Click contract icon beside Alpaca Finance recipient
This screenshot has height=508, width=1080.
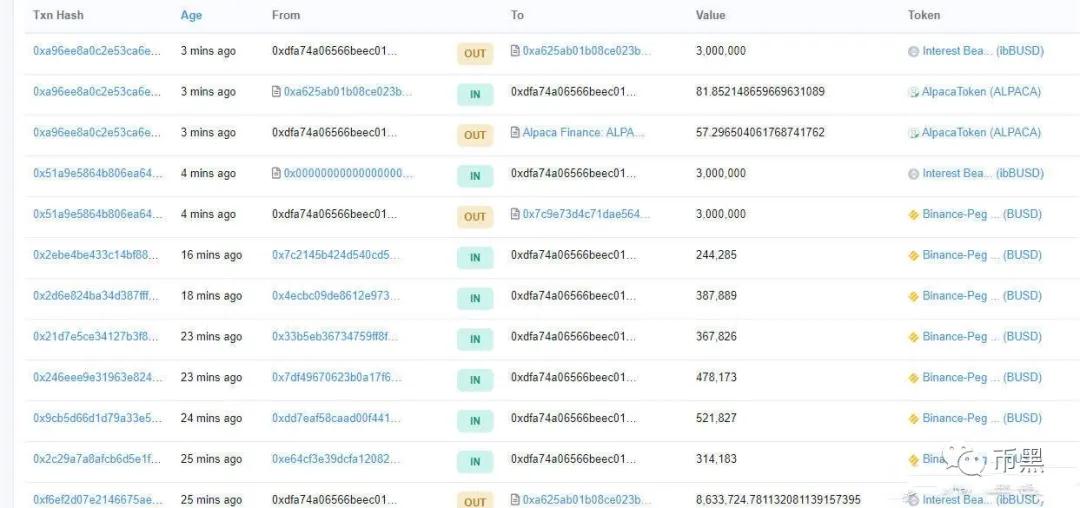pos(515,132)
